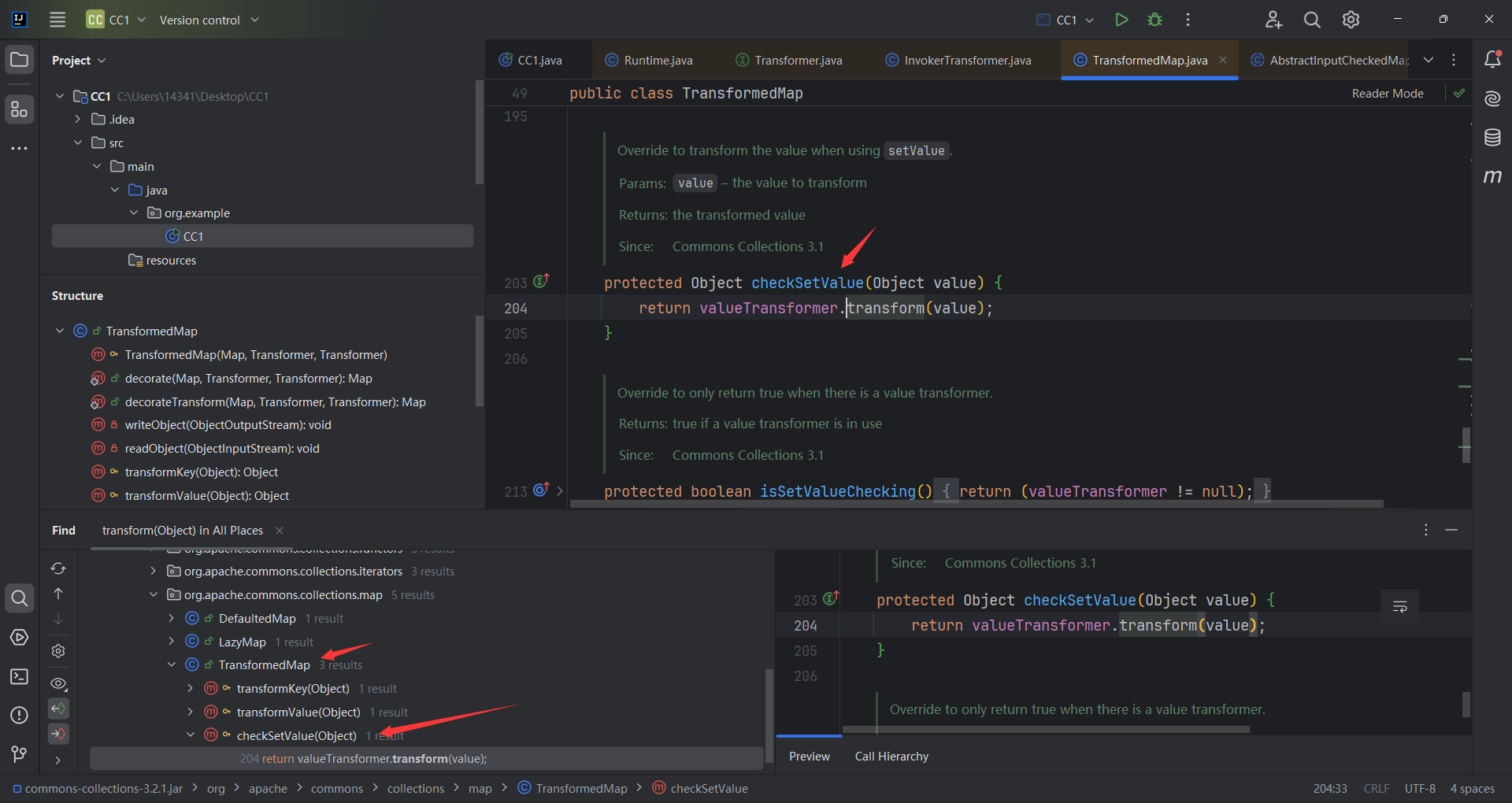Collapse the org.example package

[x=134, y=213]
